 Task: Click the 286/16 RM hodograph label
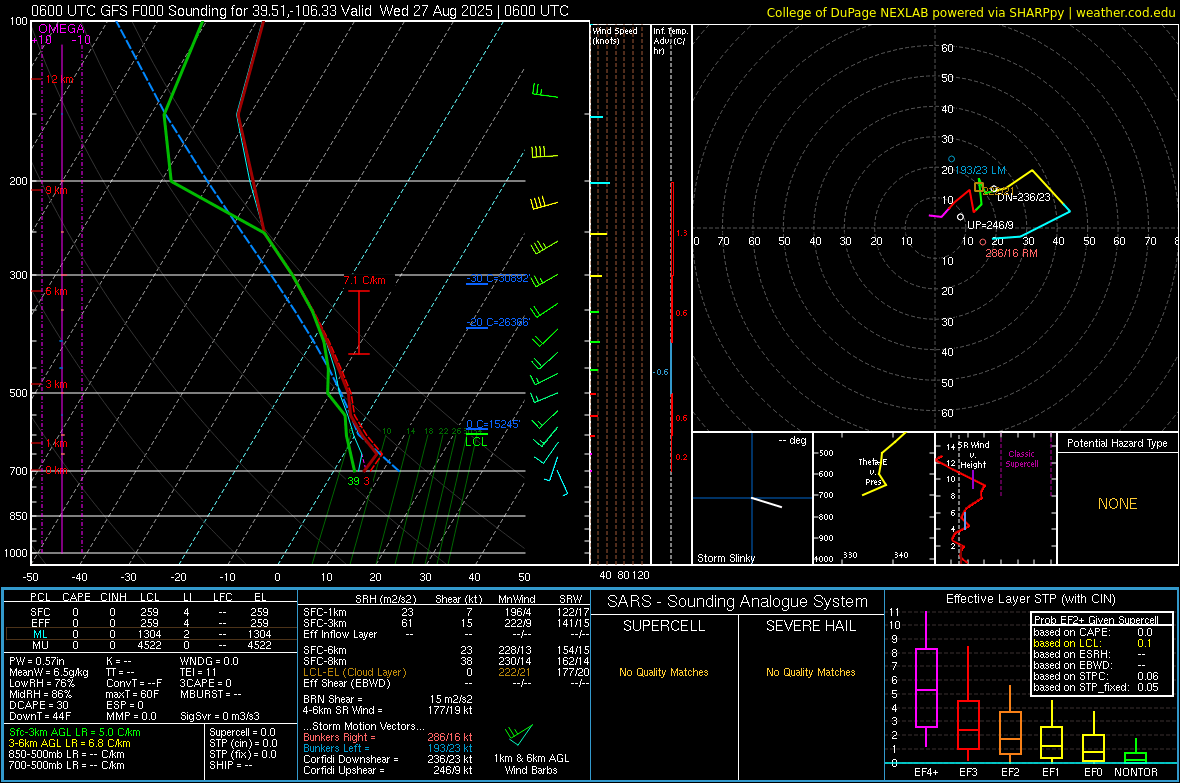1011,254
